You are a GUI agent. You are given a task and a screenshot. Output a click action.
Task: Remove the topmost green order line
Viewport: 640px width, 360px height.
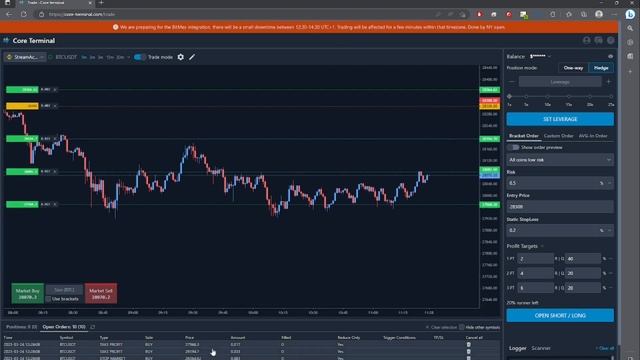coord(55,89)
